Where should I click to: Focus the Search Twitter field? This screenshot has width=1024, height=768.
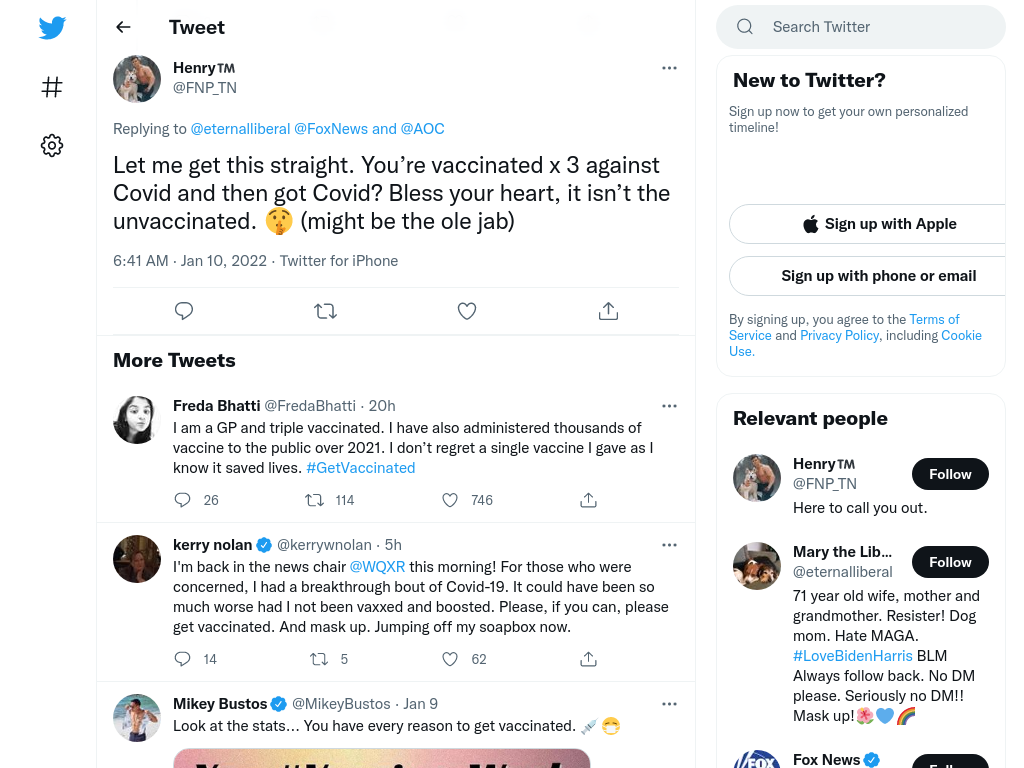(861, 27)
